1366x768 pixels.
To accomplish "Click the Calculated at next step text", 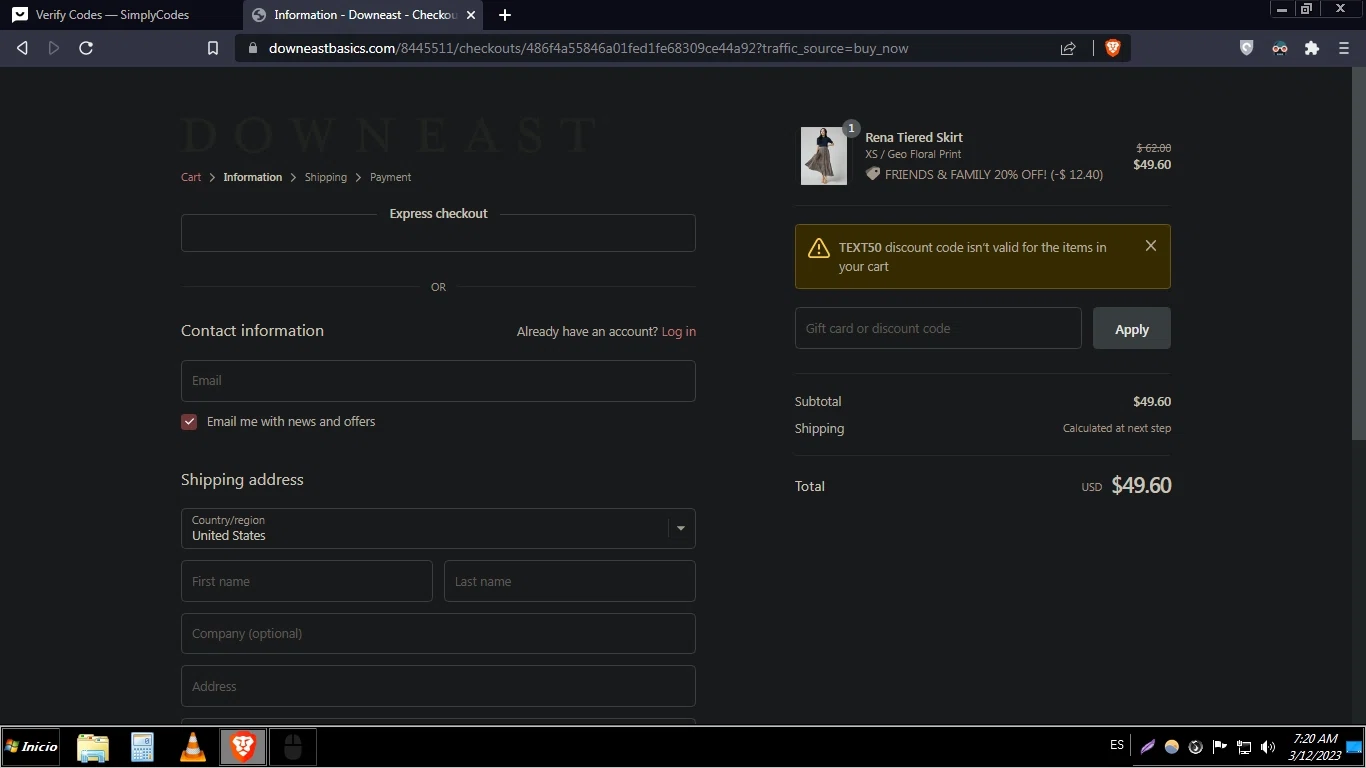I will 1117,428.
